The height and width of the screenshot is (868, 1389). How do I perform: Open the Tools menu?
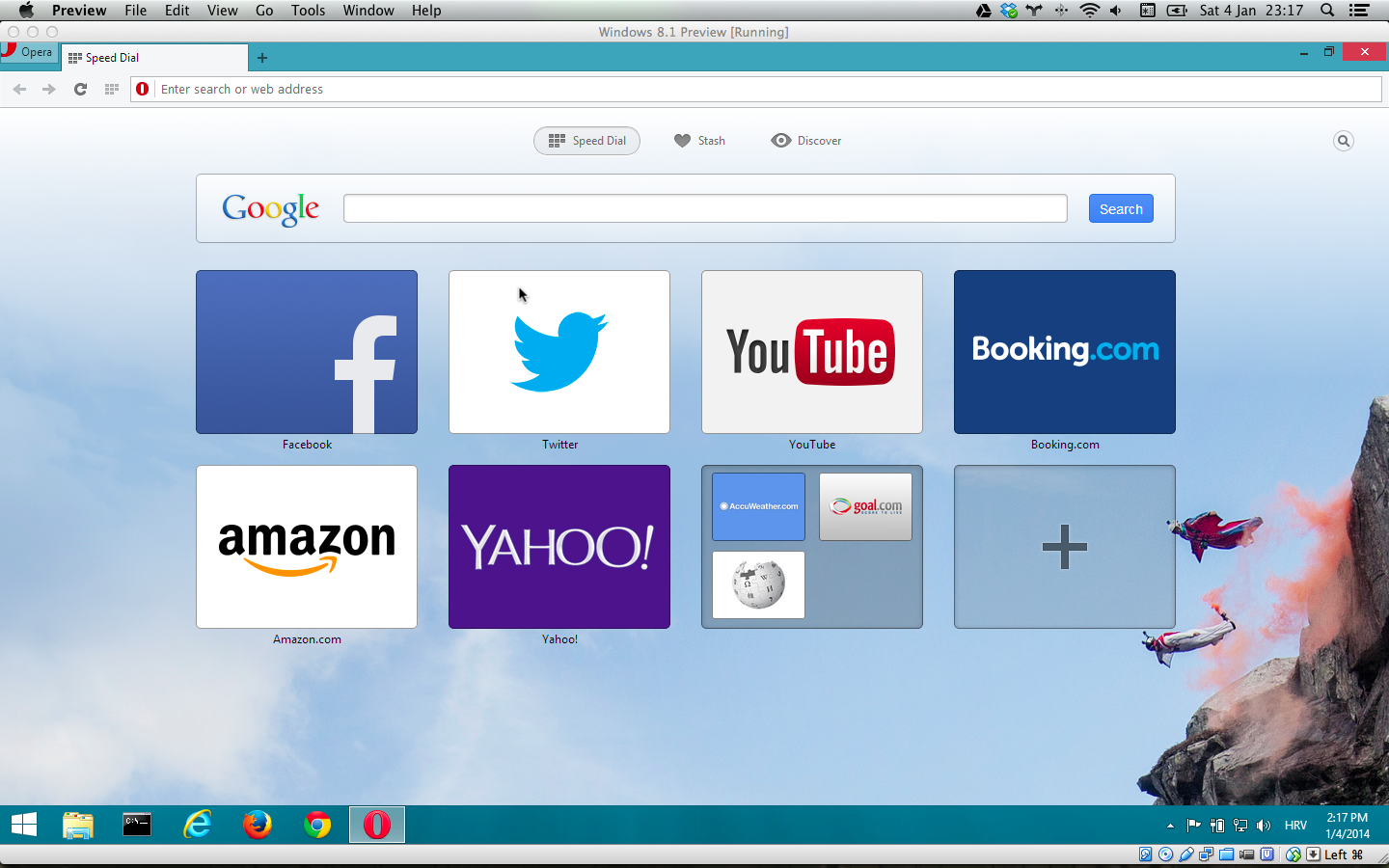click(x=308, y=11)
